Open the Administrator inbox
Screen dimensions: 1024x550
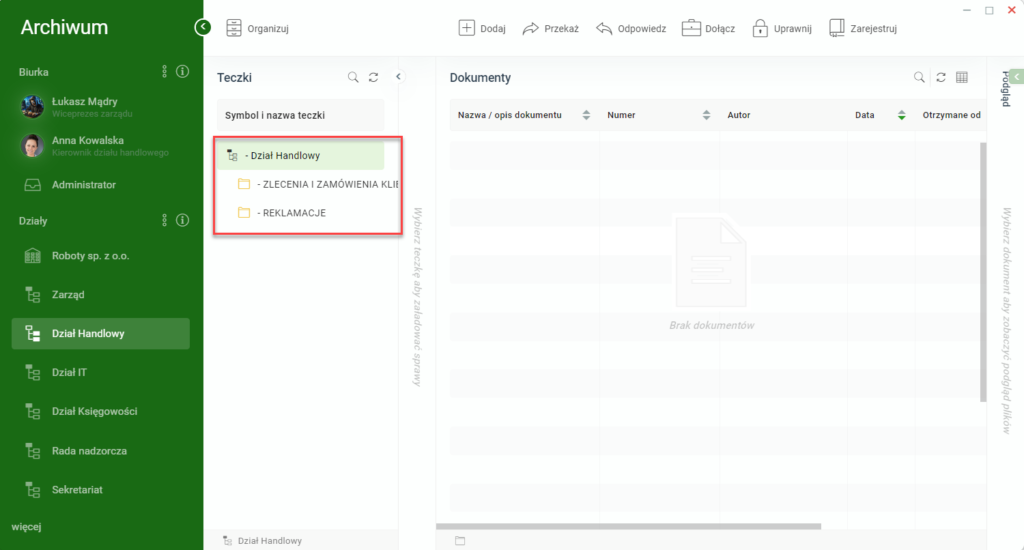(101, 185)
